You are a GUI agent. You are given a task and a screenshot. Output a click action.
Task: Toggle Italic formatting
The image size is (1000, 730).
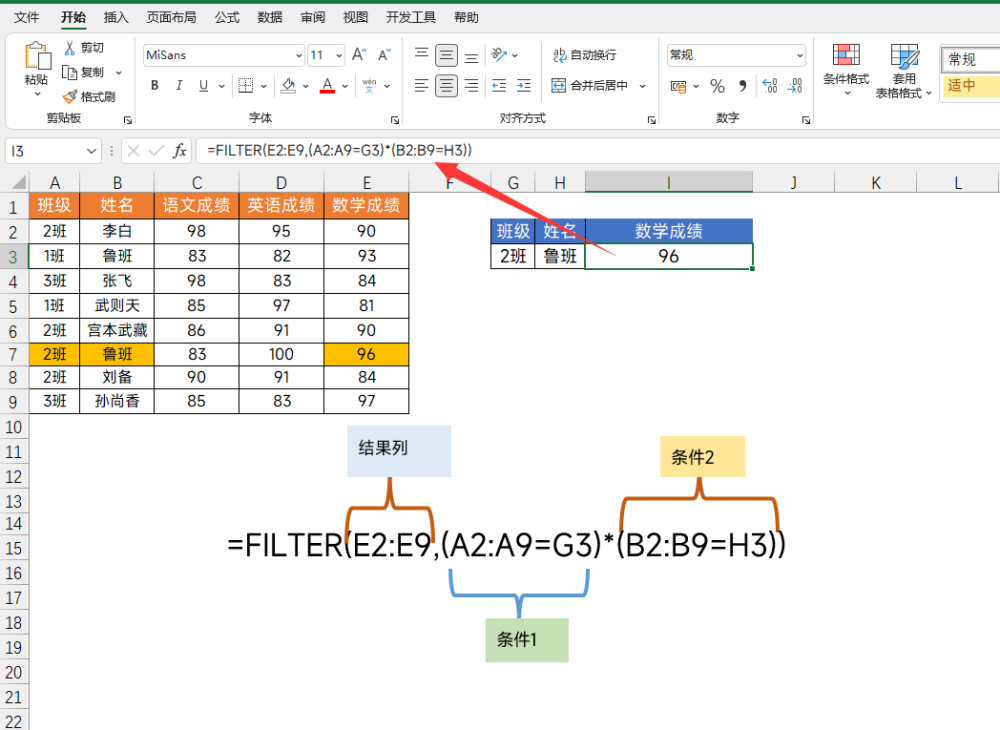181,86
